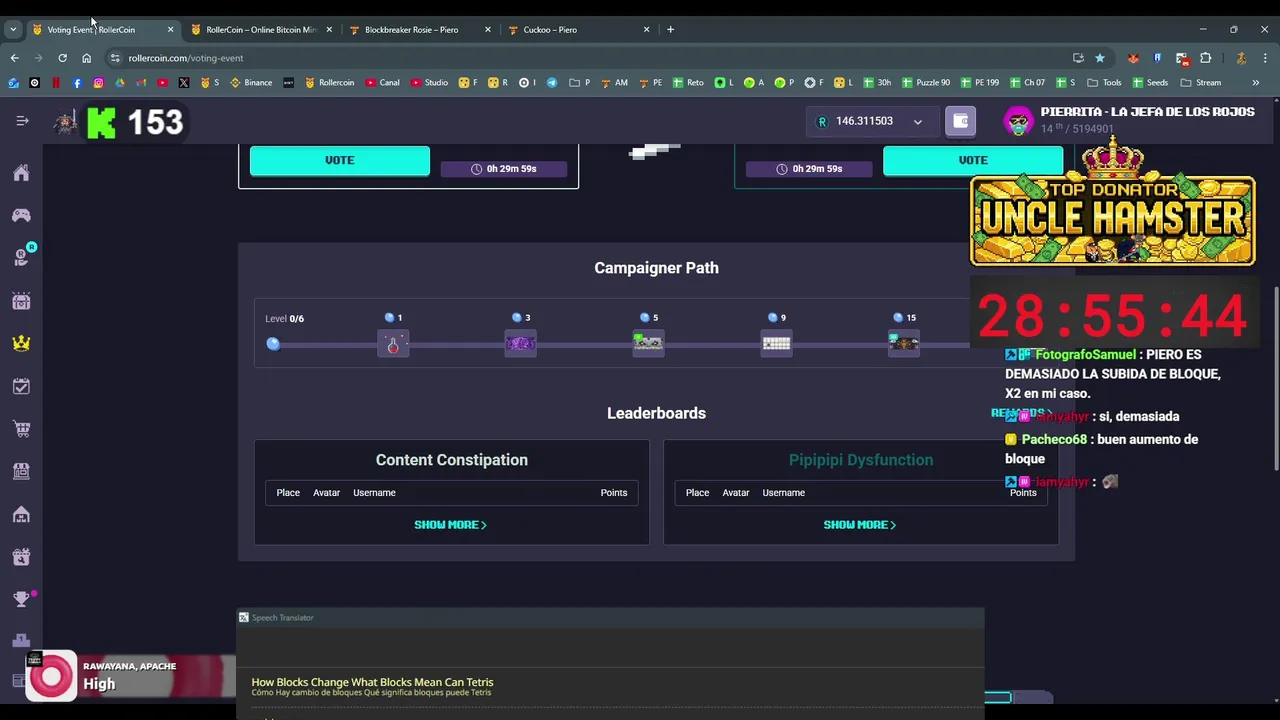This screenshot has height=720, width=1280.
Task: Select level 9 white rack reward on path
Action: tap(776, 344)
